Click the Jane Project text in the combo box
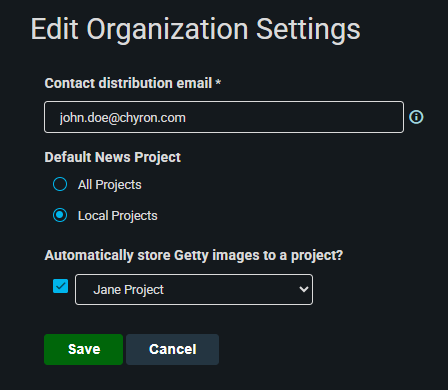The height and width of the screenshot is (390, 448). point(129,289)
